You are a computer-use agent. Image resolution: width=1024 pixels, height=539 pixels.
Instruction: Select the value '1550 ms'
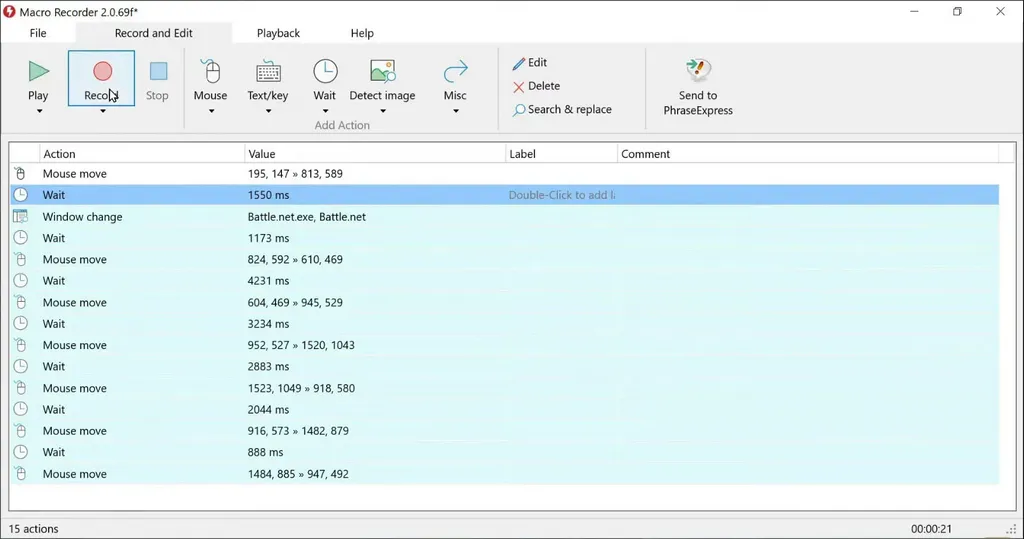[268, 195]
